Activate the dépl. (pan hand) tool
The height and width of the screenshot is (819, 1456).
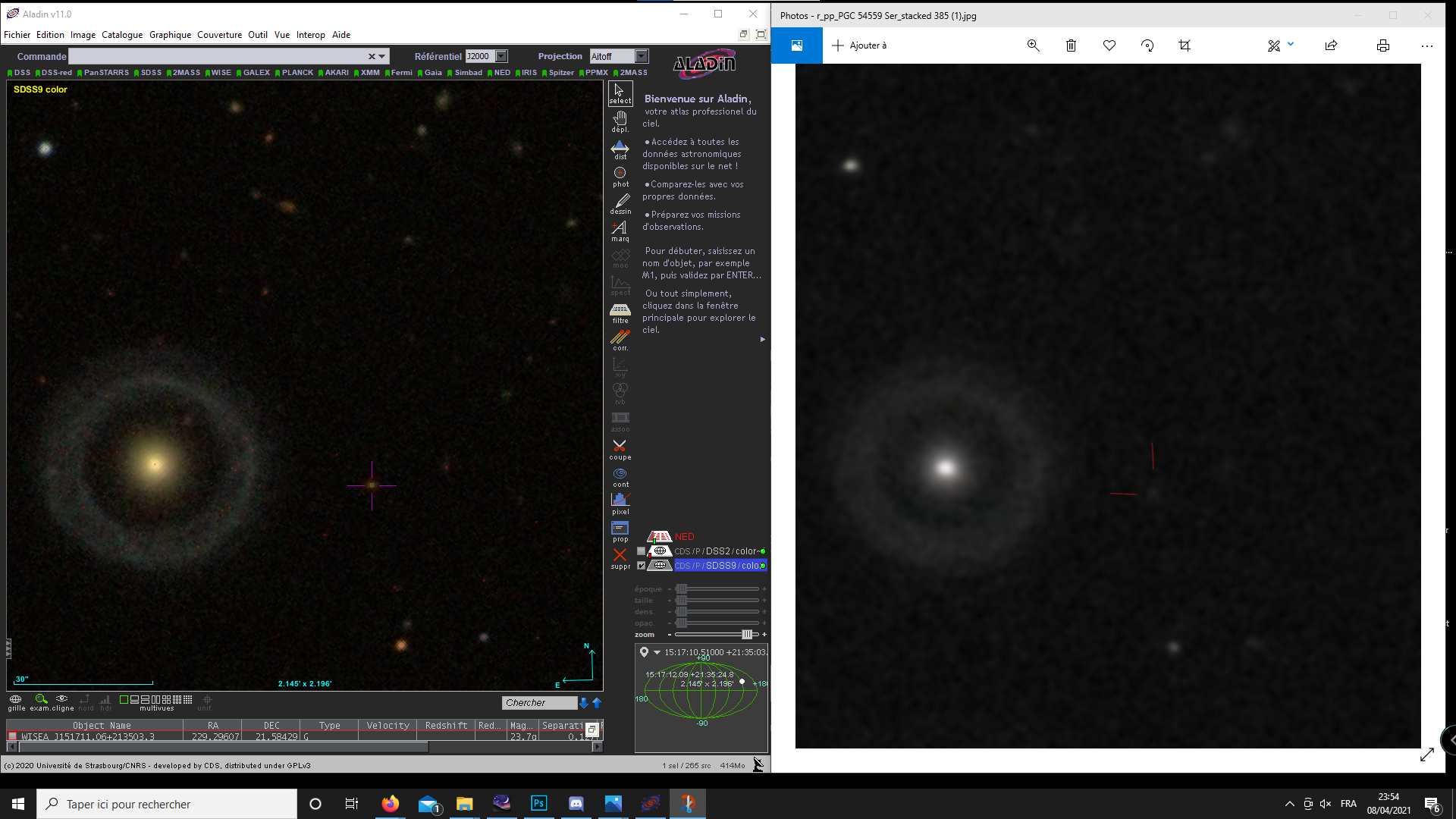coord(620,121)
